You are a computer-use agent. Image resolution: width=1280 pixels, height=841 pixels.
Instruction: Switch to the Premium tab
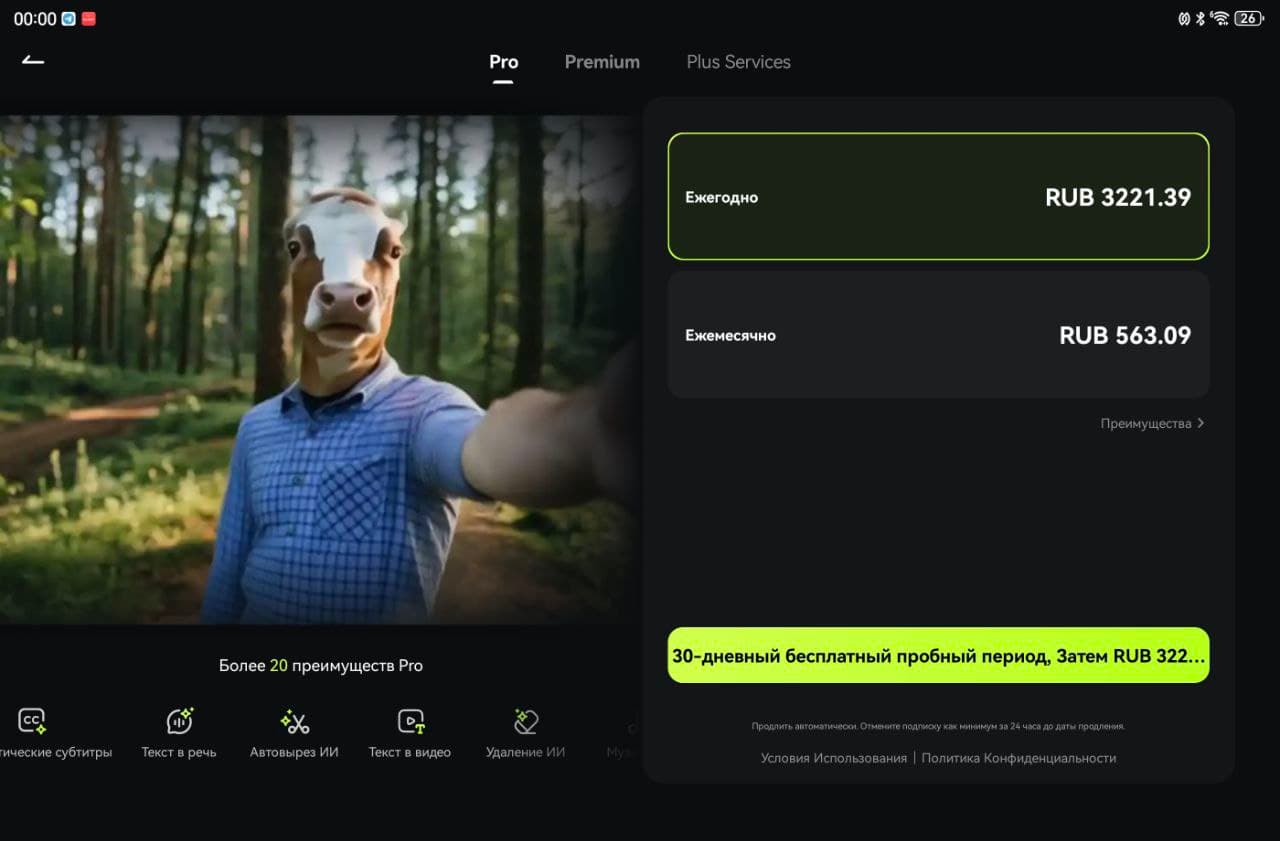(x=602, y=62)
